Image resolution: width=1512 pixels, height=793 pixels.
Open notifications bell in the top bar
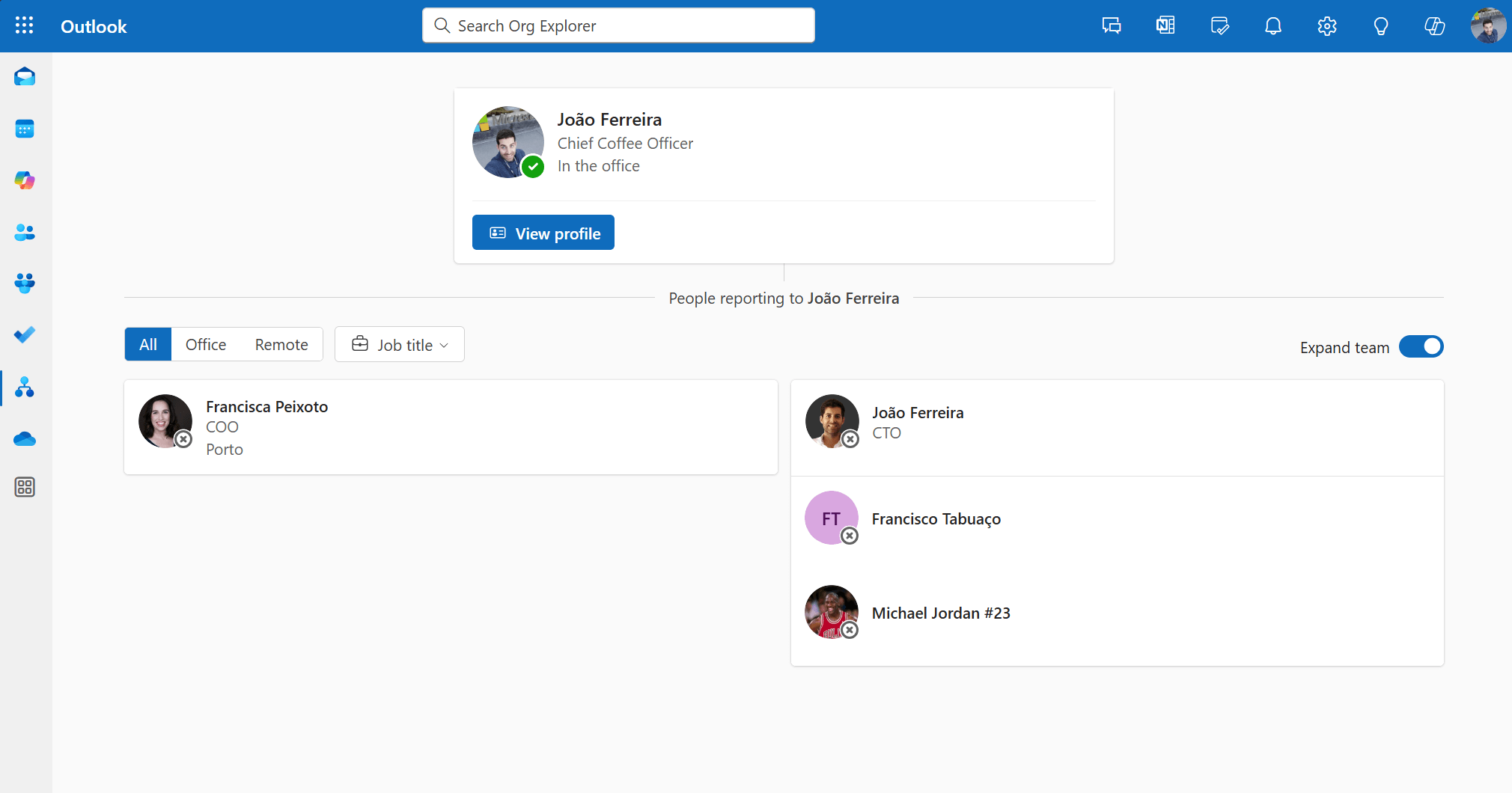pyautogui.click(x=1272, y=25)
